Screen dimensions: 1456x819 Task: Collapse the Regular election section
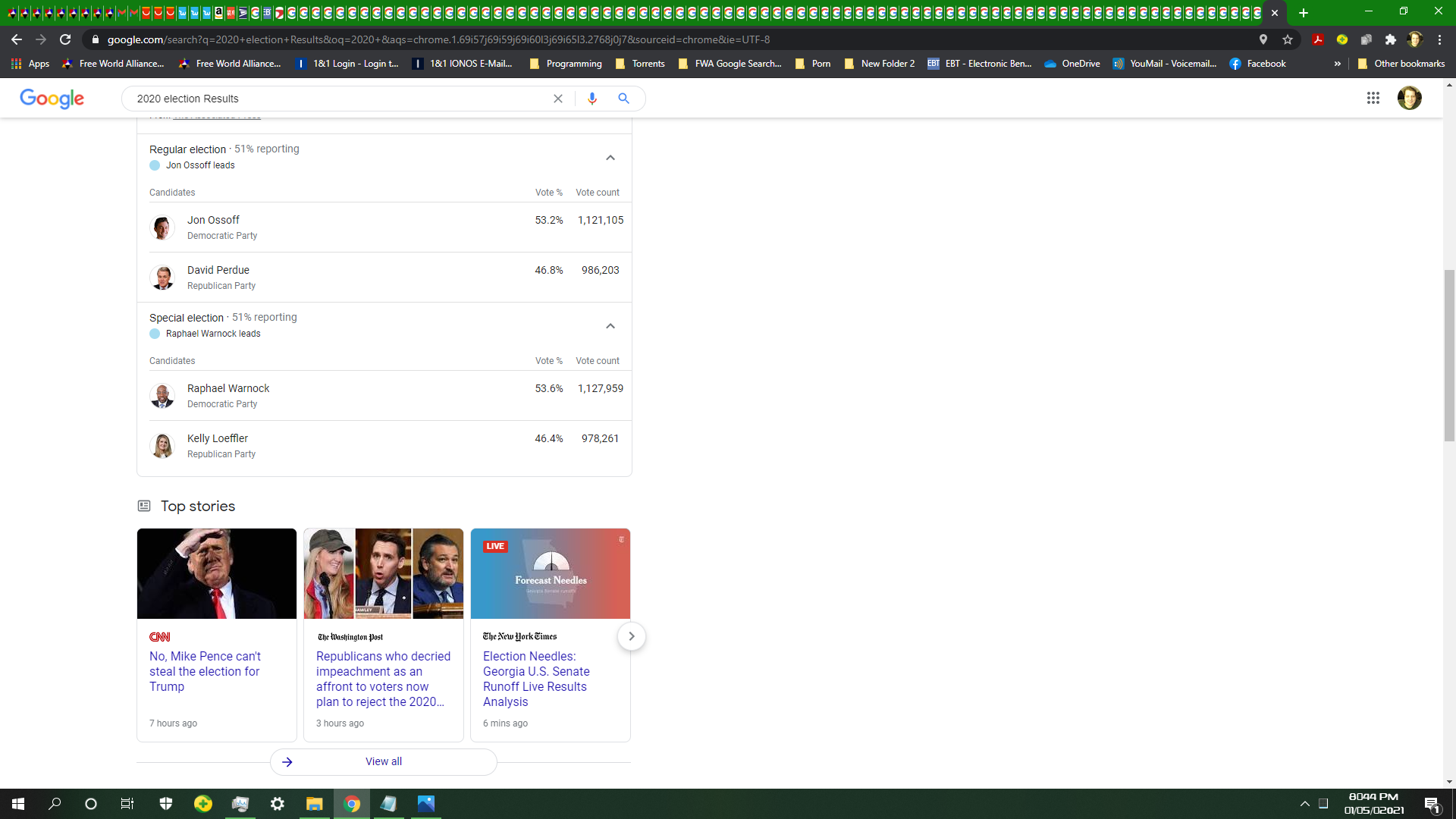click(x=610, y=158)
